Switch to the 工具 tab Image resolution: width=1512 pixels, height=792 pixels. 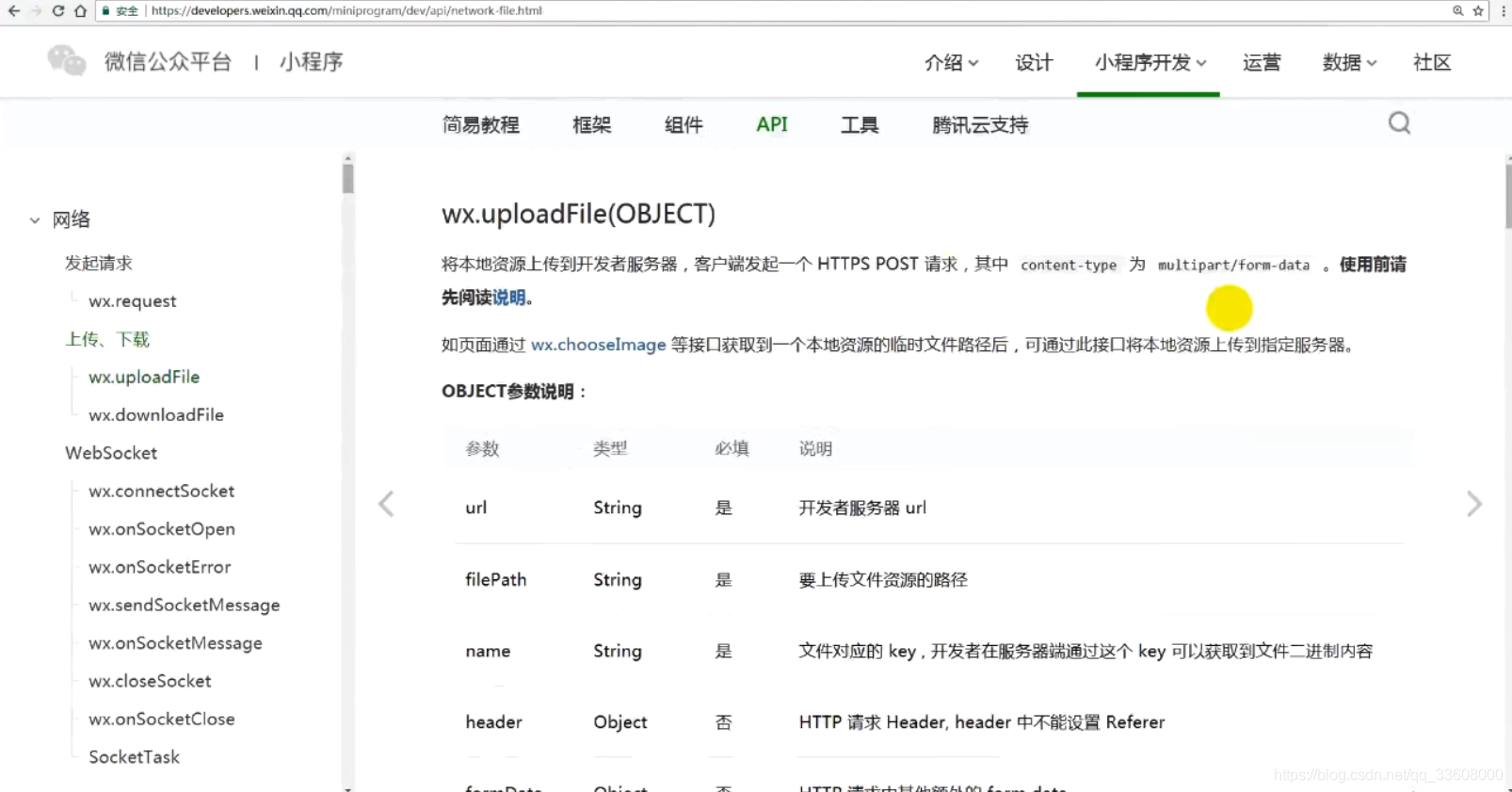coord(860,125)
